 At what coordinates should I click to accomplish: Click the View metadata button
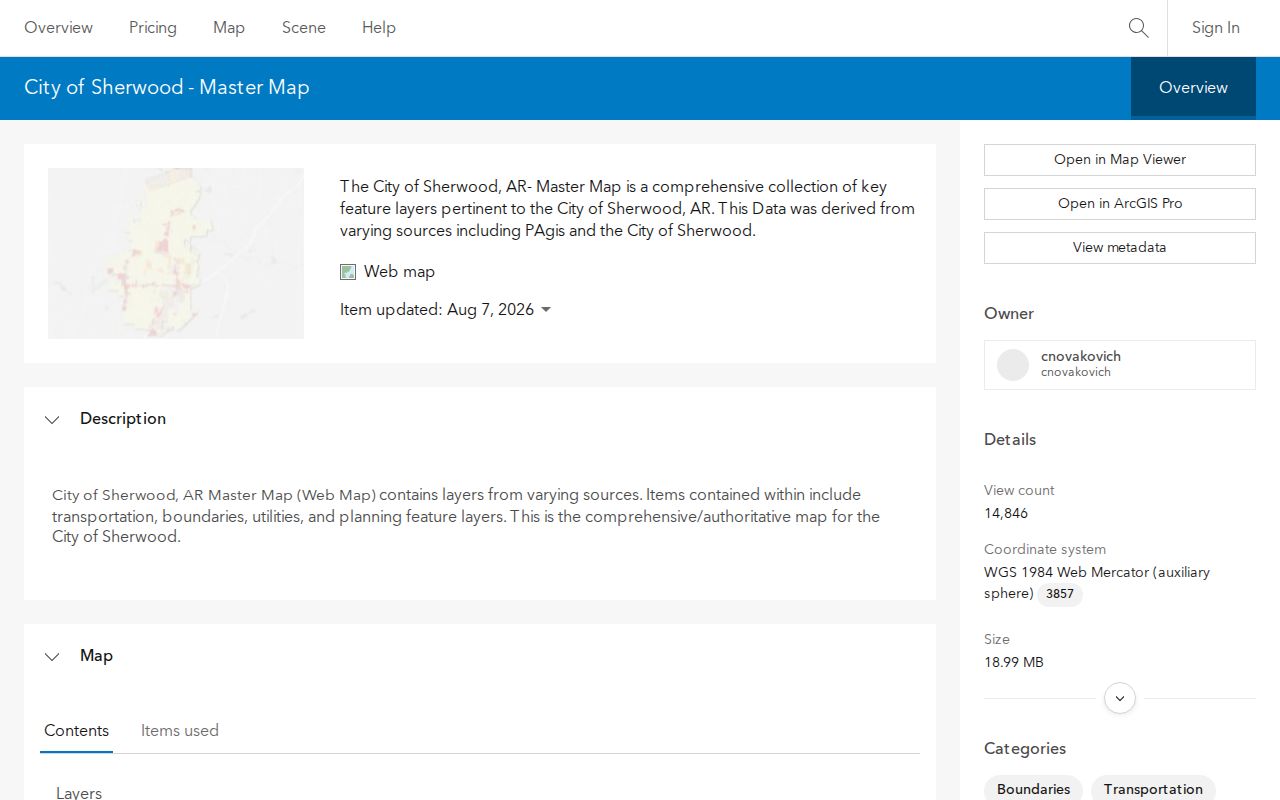1120,248
